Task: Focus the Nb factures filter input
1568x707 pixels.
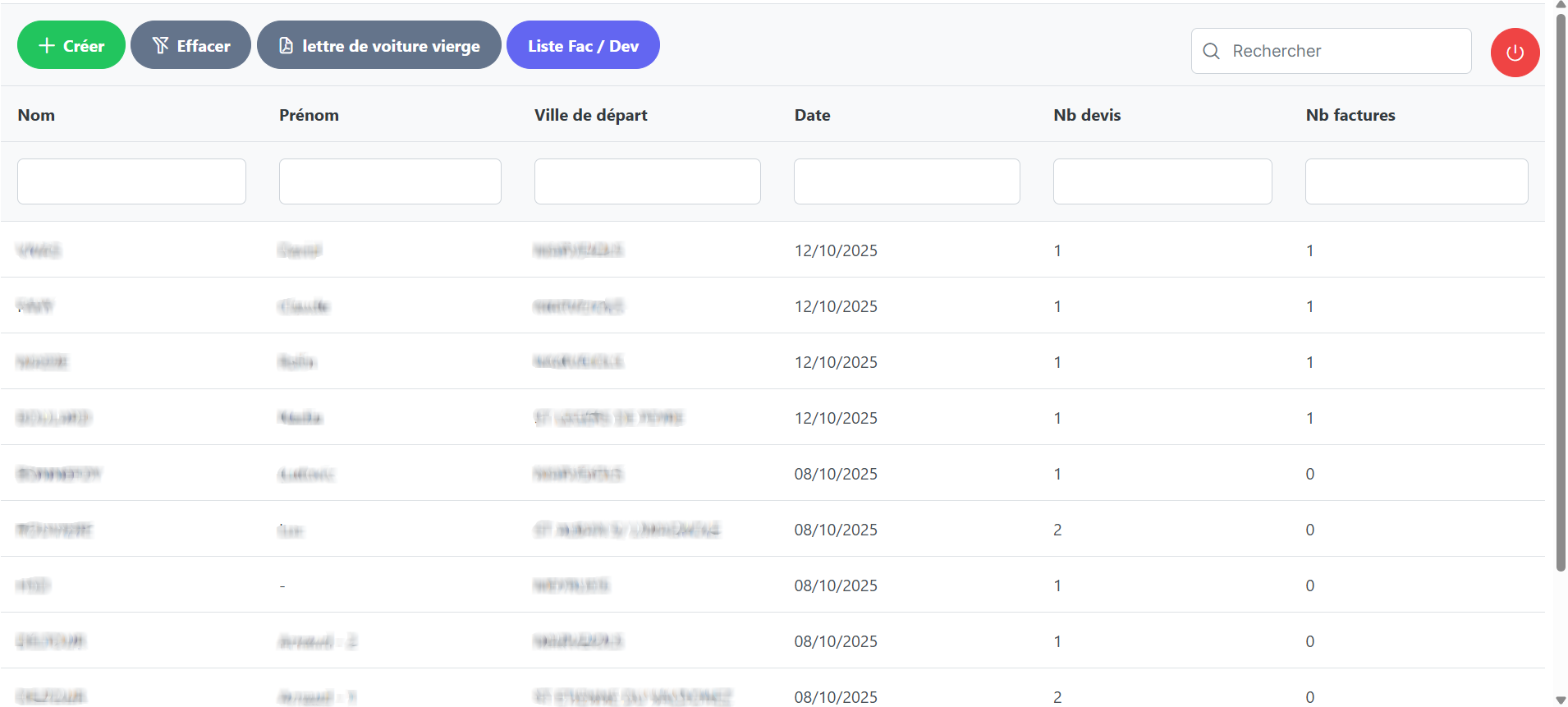Action: click(1416, 181)
